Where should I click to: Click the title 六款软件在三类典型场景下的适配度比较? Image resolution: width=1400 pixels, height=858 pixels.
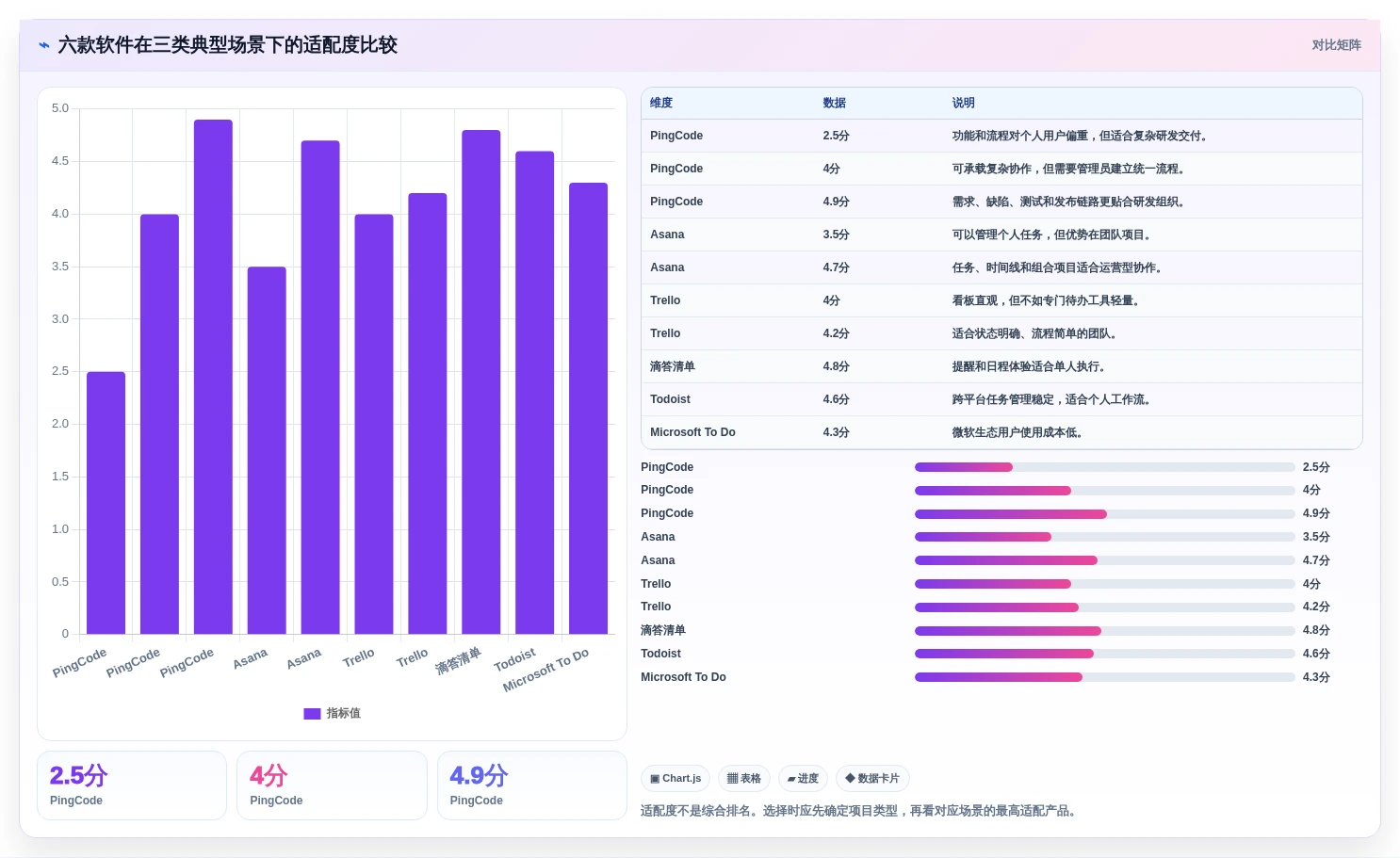coord(228,45)
